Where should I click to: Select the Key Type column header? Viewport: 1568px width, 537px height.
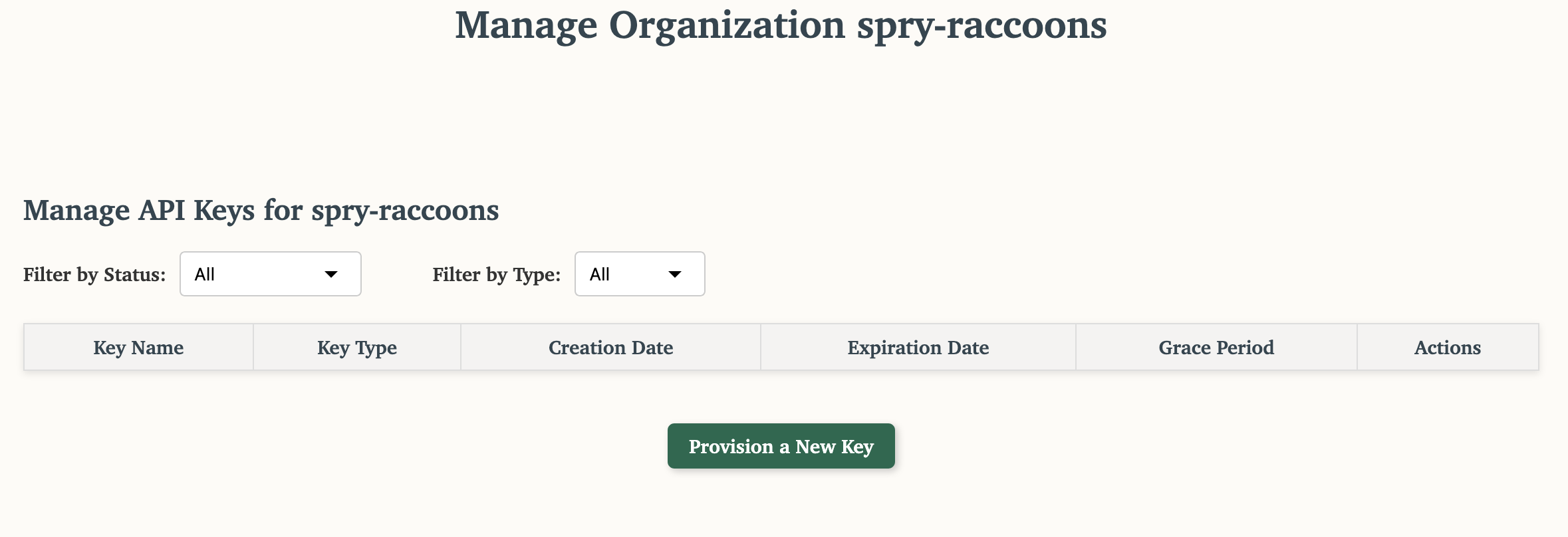tap(357, 348)
